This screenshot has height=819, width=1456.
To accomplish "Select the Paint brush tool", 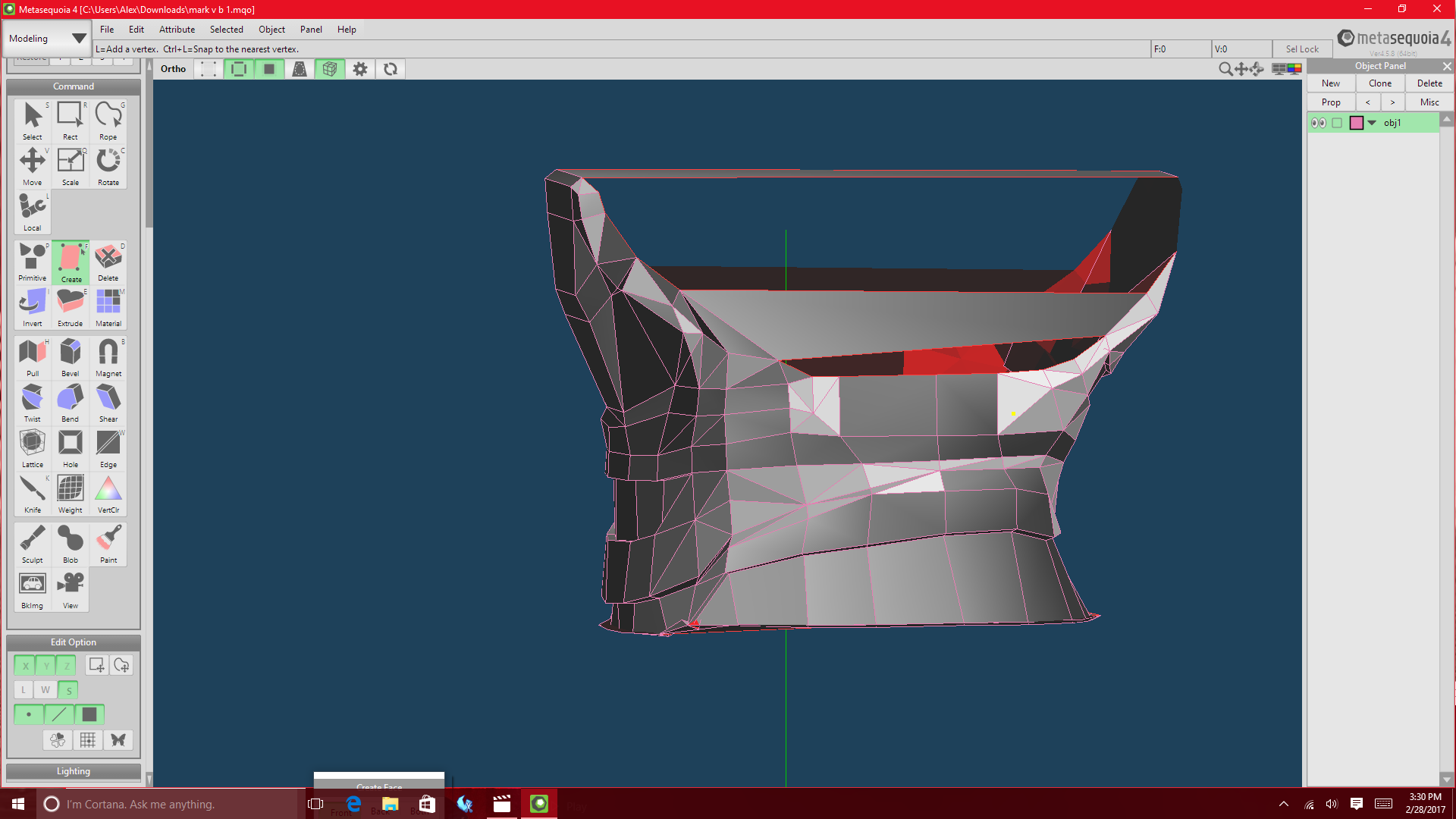I will [x=108, y=544].
